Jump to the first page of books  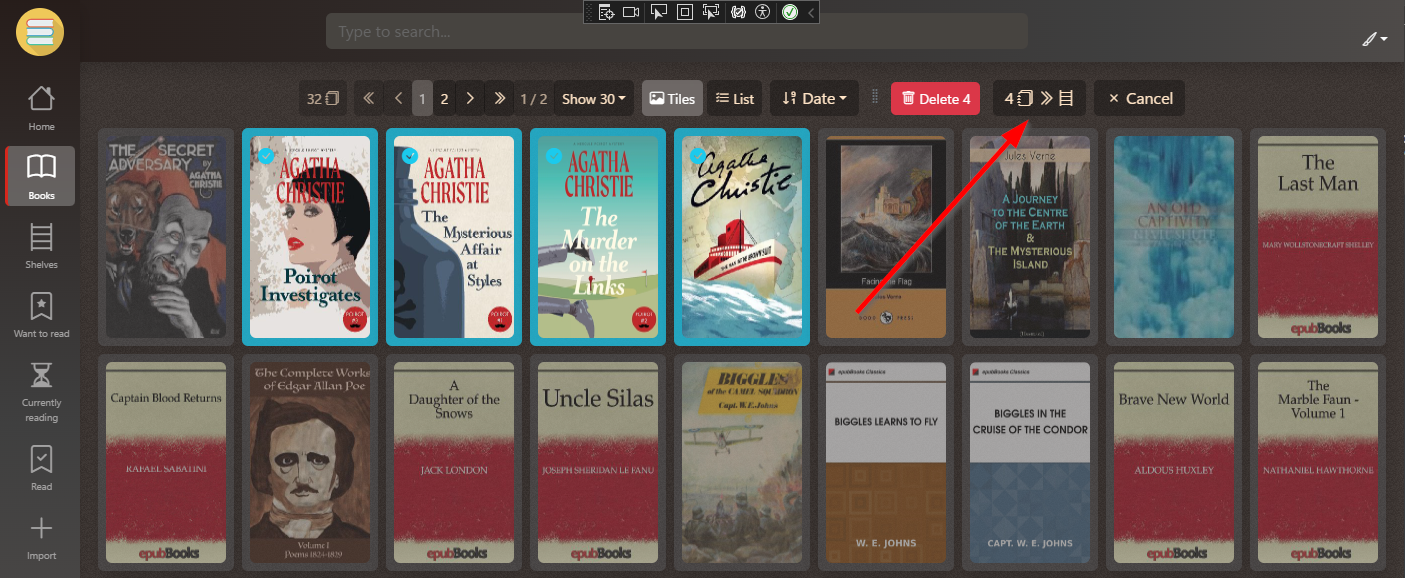point(369,98)
